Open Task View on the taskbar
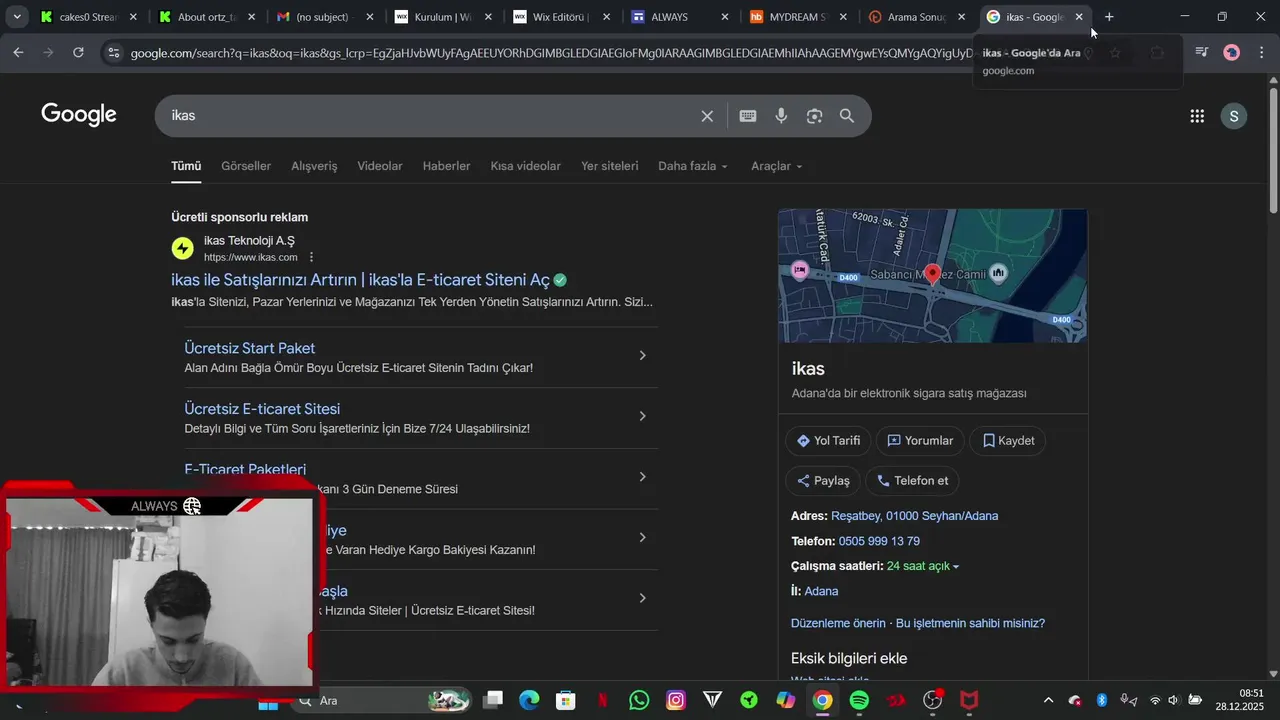The image size is (1280, 720). (x=493, y=700)
